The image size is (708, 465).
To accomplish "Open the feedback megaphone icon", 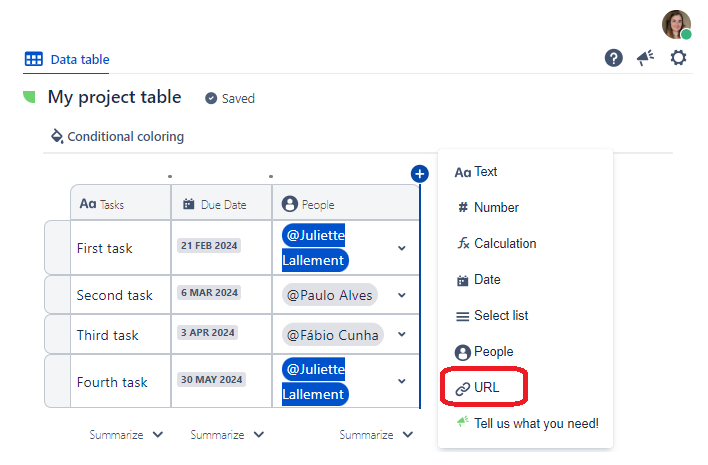I will point(645,58).
